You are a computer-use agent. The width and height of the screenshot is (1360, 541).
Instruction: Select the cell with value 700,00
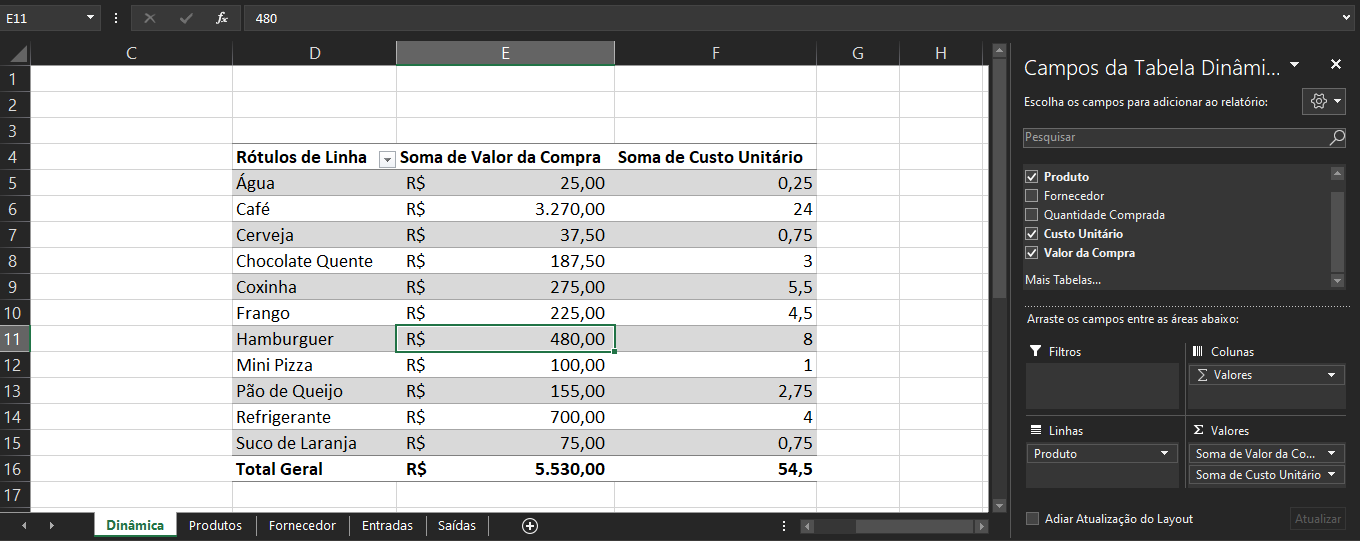click(505, 417)
